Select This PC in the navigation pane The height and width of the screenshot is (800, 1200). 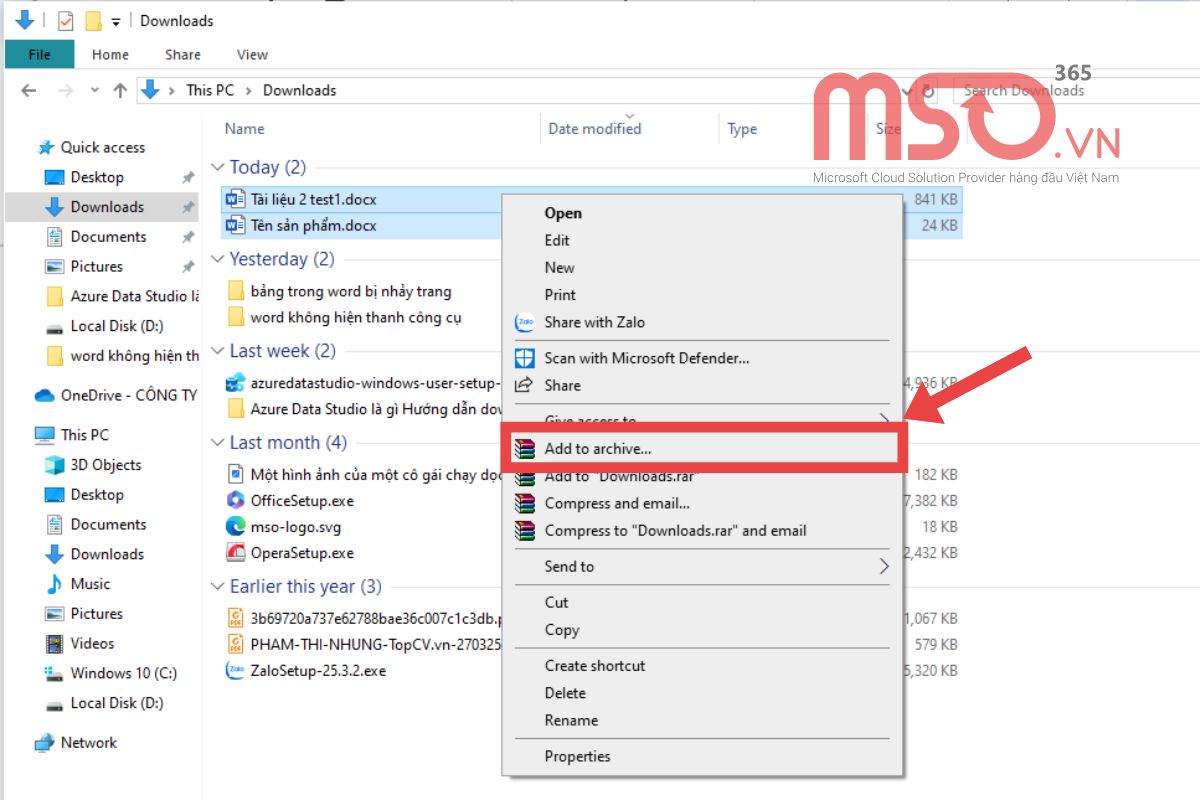(x=84, y=435)
